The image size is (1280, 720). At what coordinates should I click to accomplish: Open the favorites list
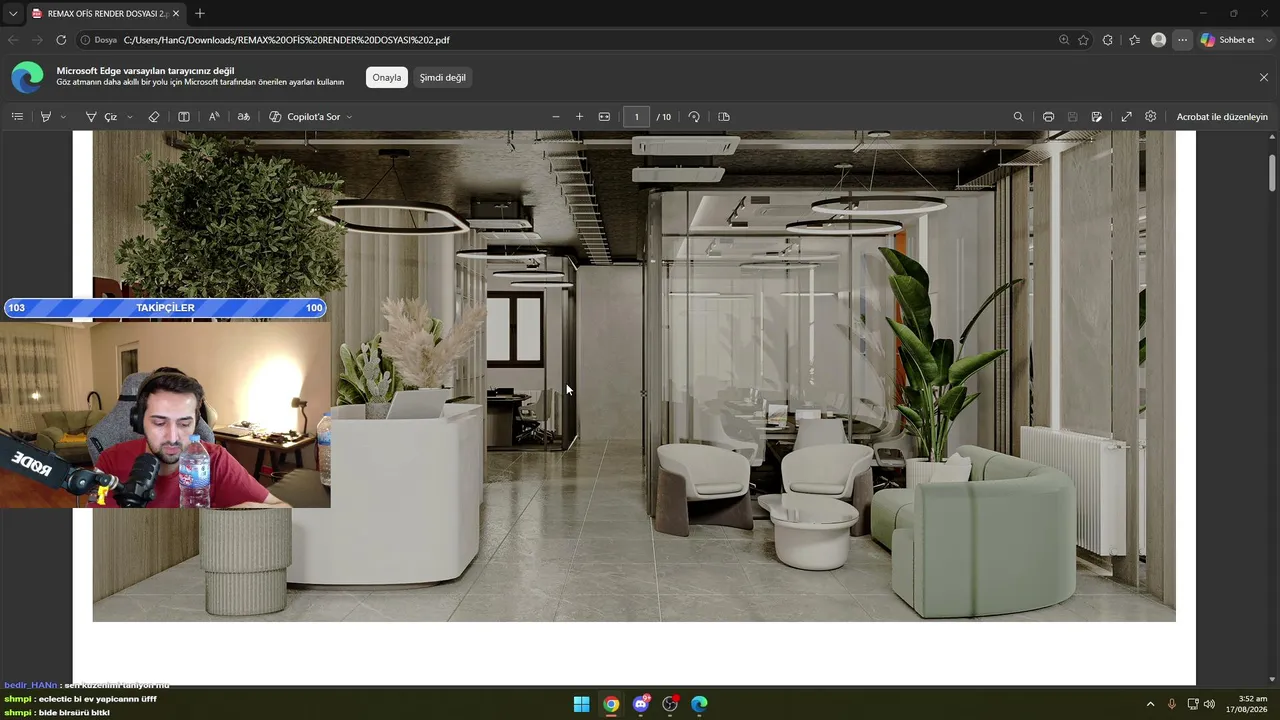[1134, 40]
